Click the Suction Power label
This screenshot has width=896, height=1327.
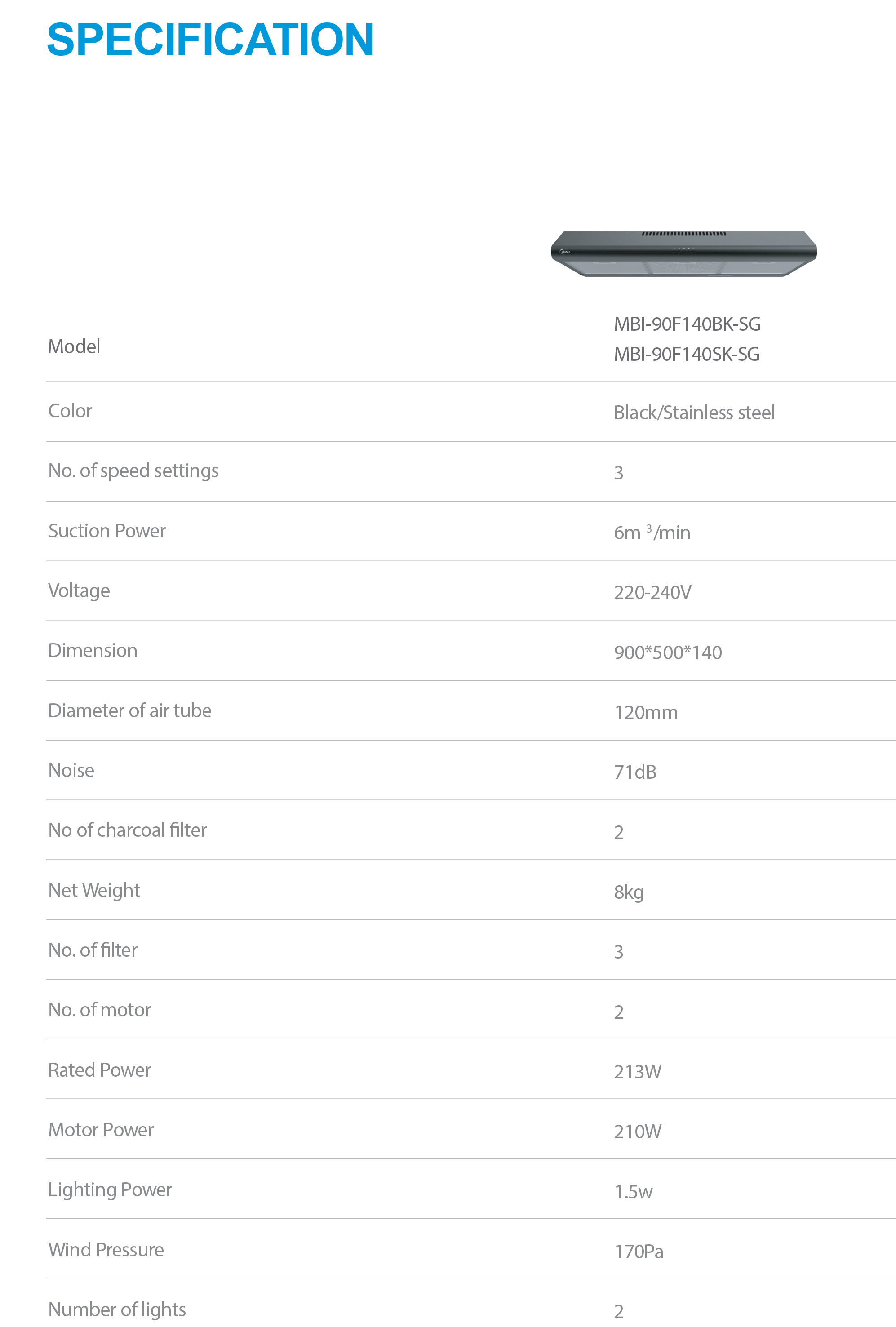tap(107, 531)
